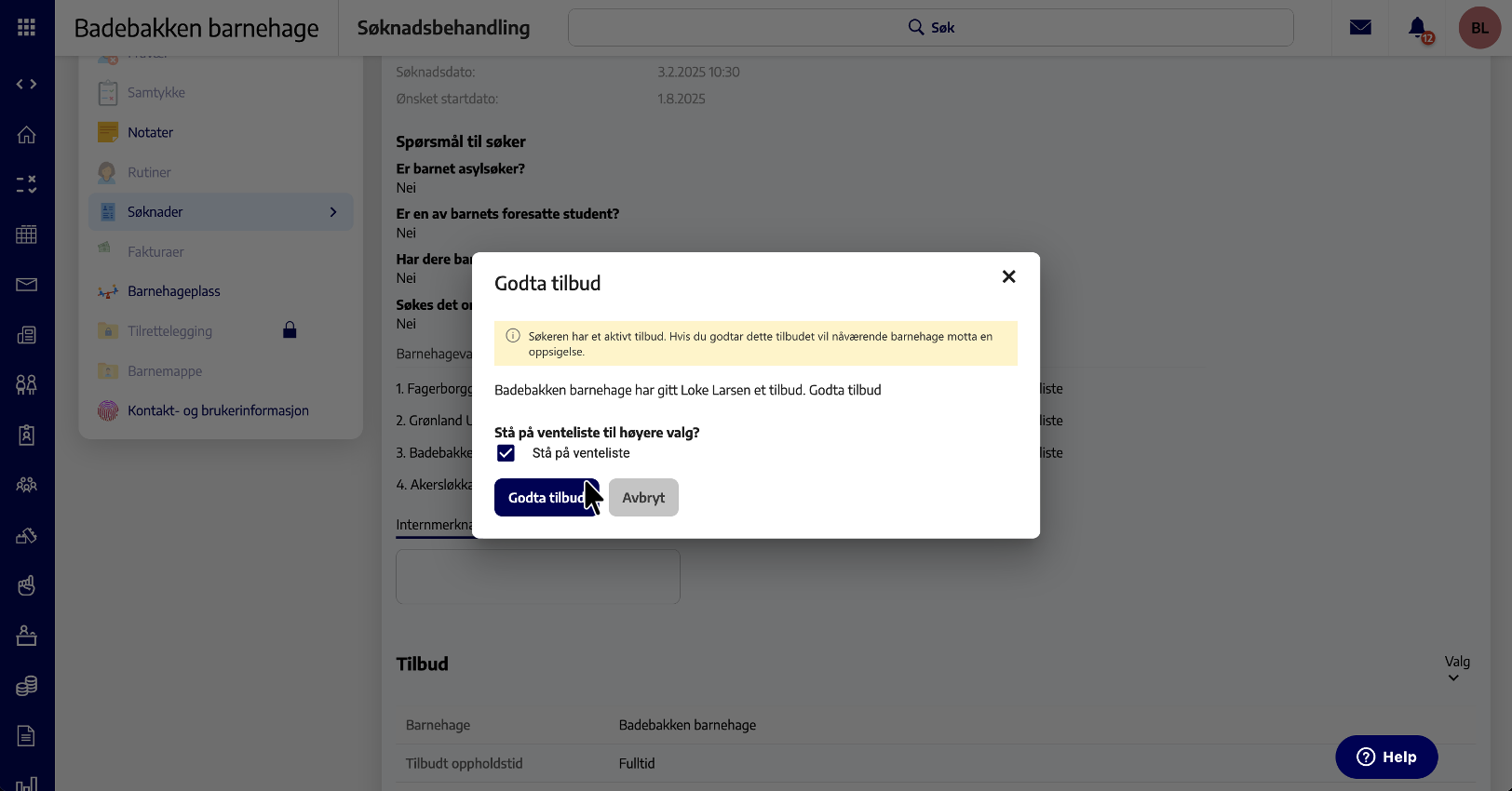Open the calendar grid icon in sidebar

coord(26,235)
